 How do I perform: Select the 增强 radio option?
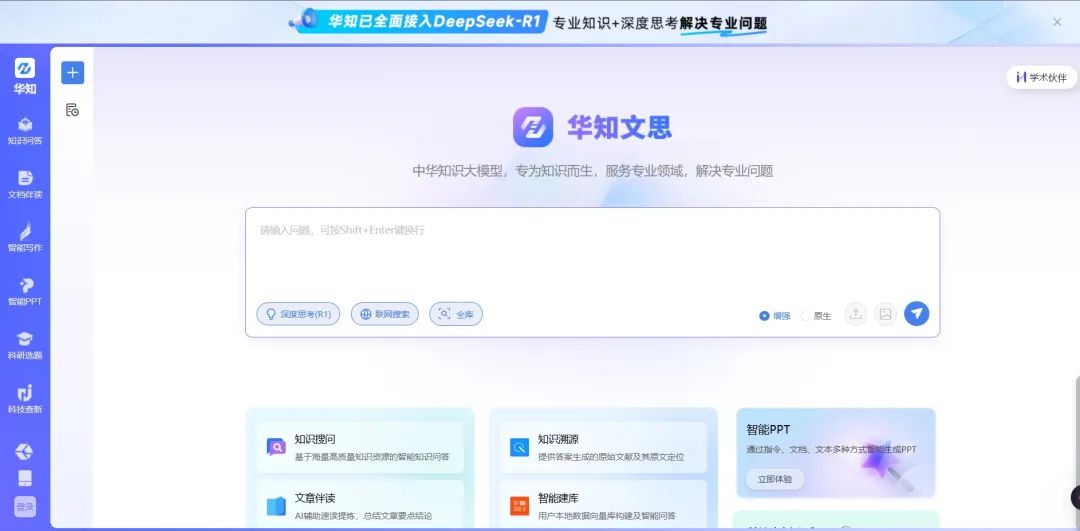(765, 316)
